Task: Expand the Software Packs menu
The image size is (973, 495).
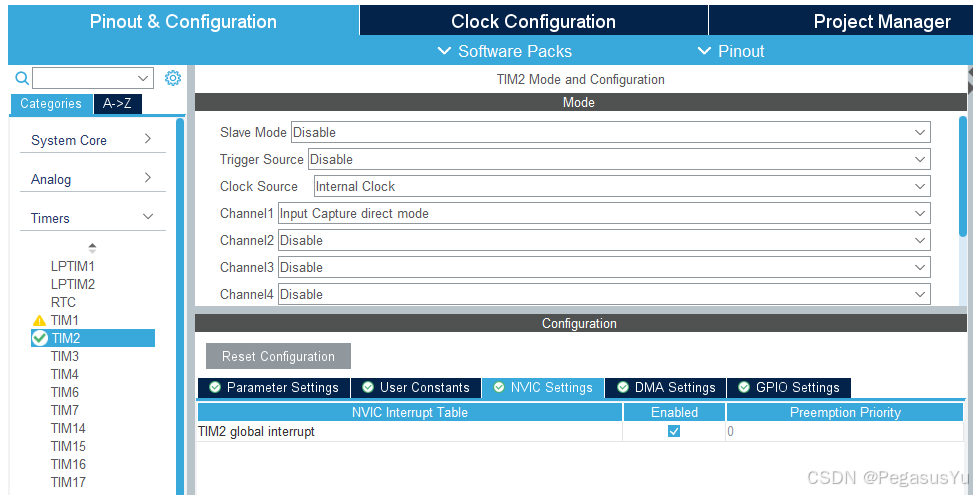Action: click(x=504, y=51)
